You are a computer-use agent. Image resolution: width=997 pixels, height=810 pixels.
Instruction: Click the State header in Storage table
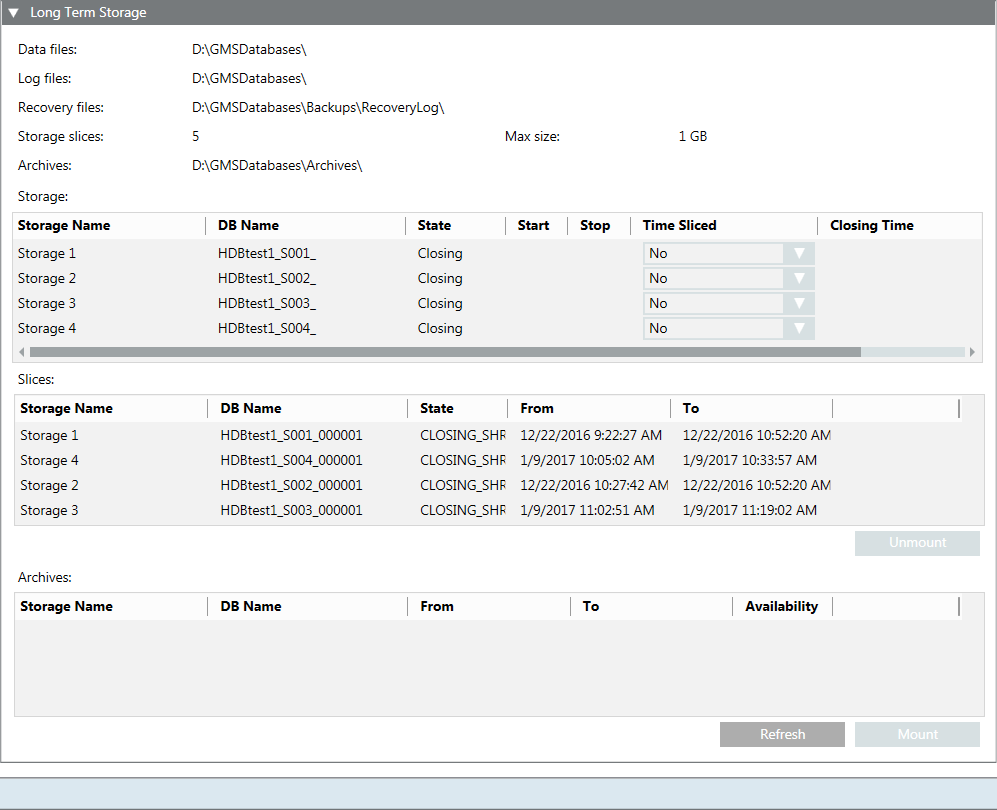pyautogui.click(x=434, y=226)
